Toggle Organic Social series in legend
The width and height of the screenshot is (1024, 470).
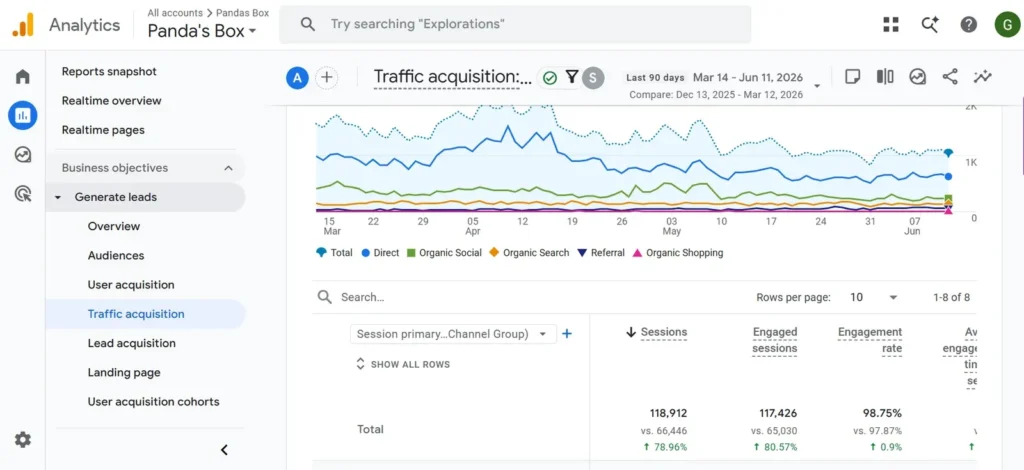444,253
